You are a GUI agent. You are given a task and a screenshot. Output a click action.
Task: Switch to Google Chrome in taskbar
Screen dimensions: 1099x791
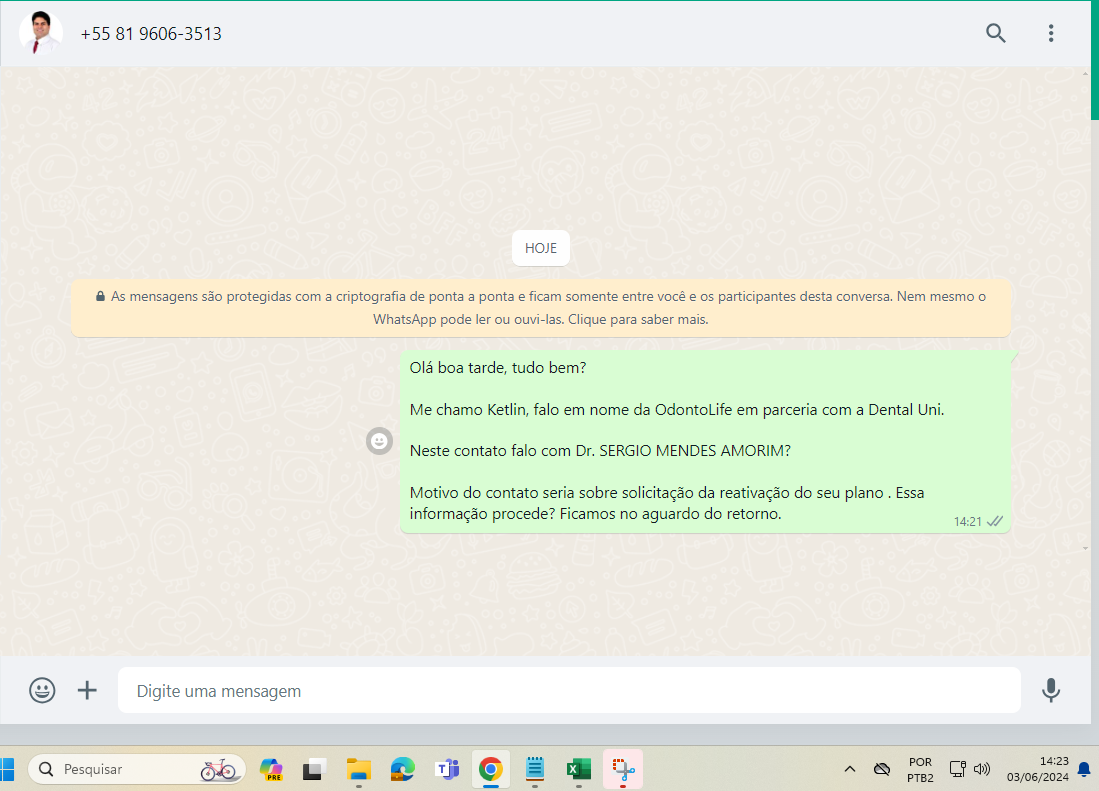(x=490, y=769)
